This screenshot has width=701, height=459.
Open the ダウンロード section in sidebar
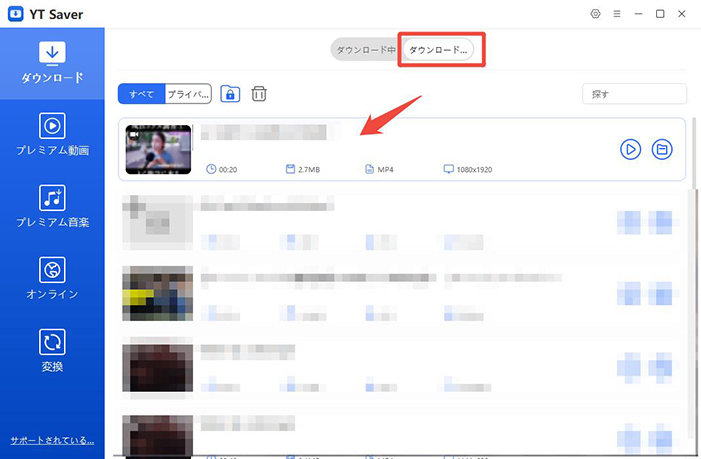tap(52, 62)
